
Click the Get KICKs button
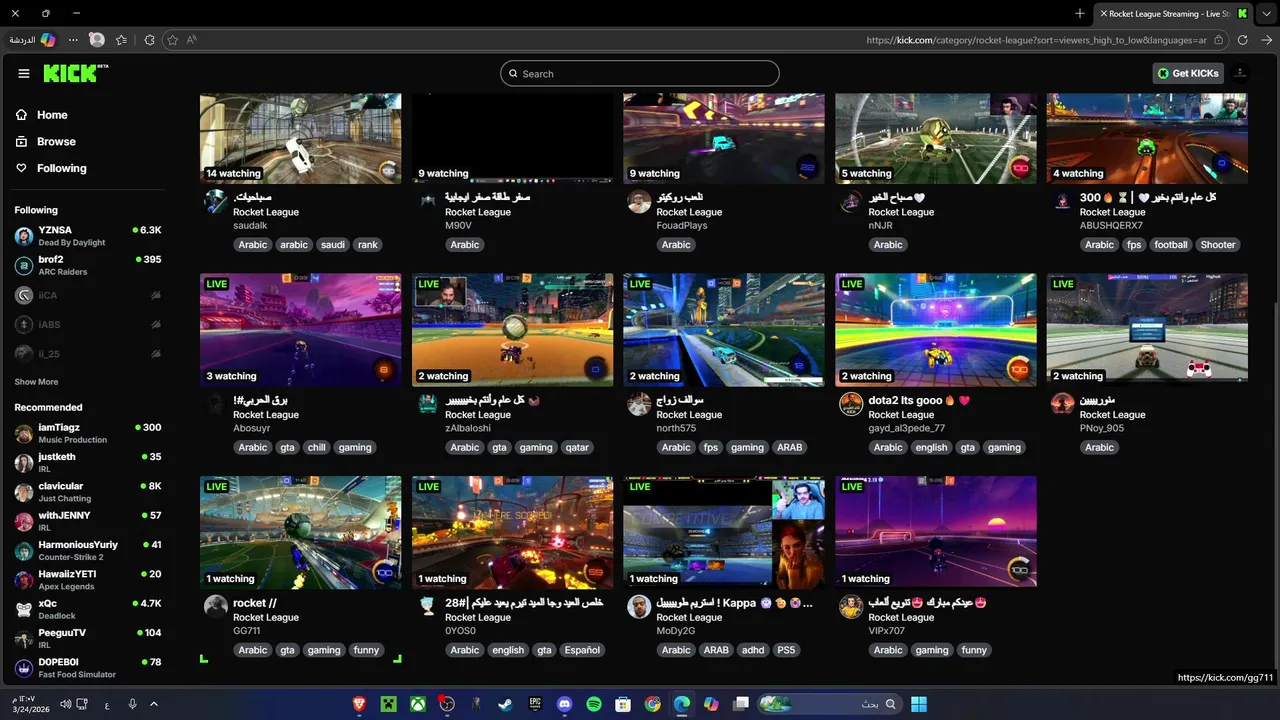click(x=1188, y=74)
